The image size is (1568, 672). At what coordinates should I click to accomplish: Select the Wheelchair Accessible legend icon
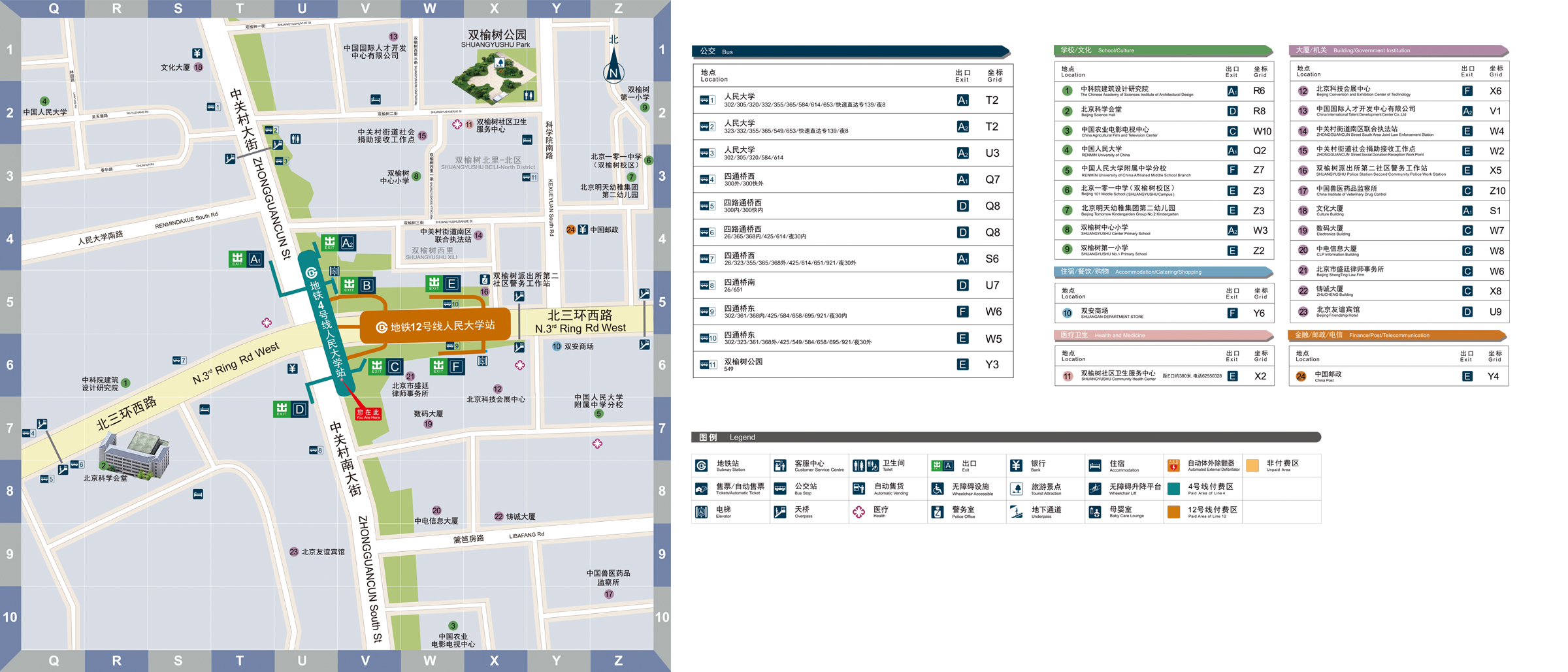[938, 488]
